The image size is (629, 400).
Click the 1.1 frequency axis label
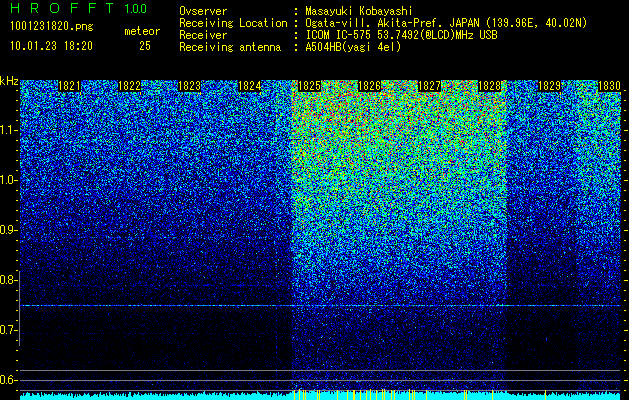tap(8, 130)
